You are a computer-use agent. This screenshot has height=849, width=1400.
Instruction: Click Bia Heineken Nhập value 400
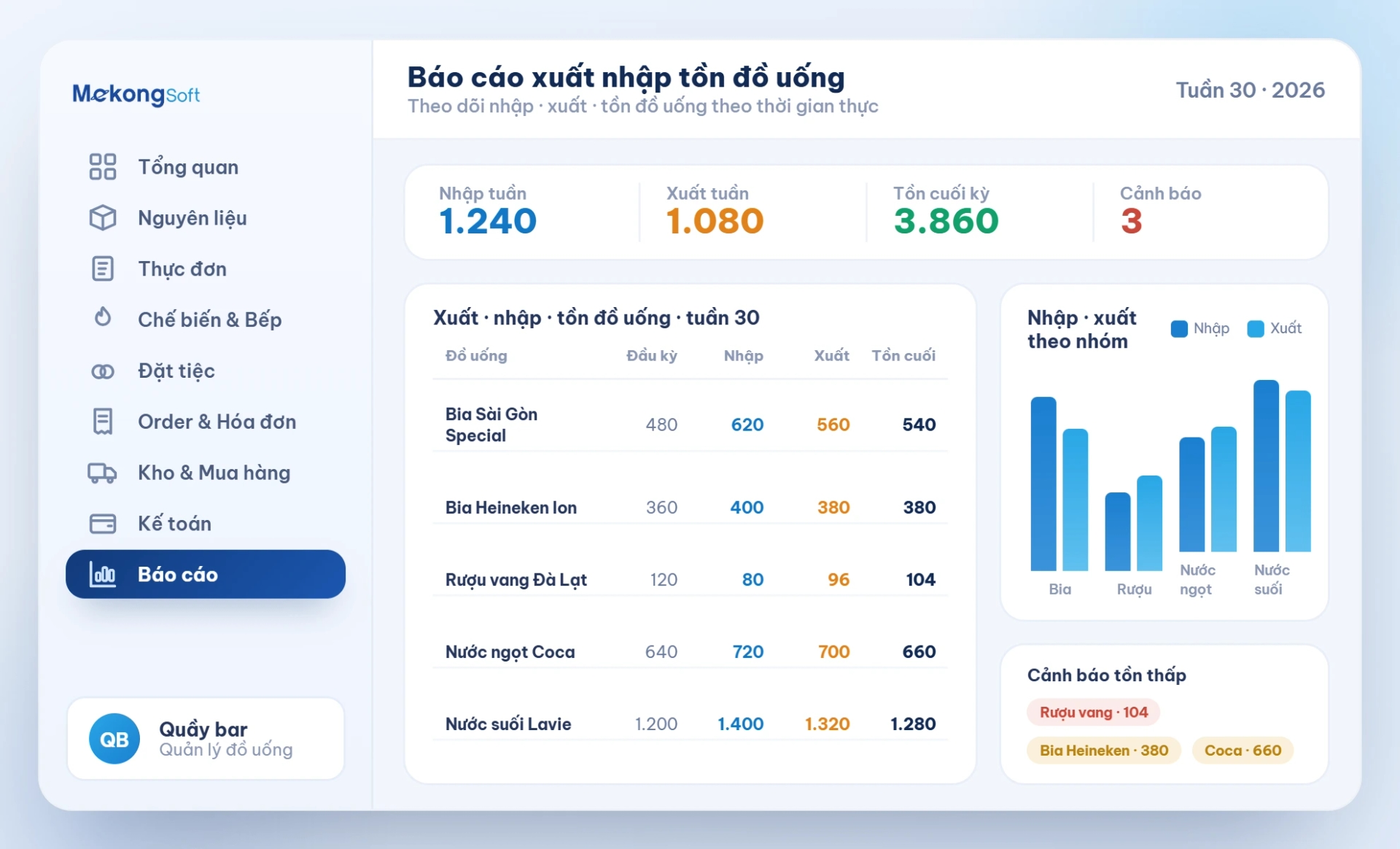click(747, 508)
